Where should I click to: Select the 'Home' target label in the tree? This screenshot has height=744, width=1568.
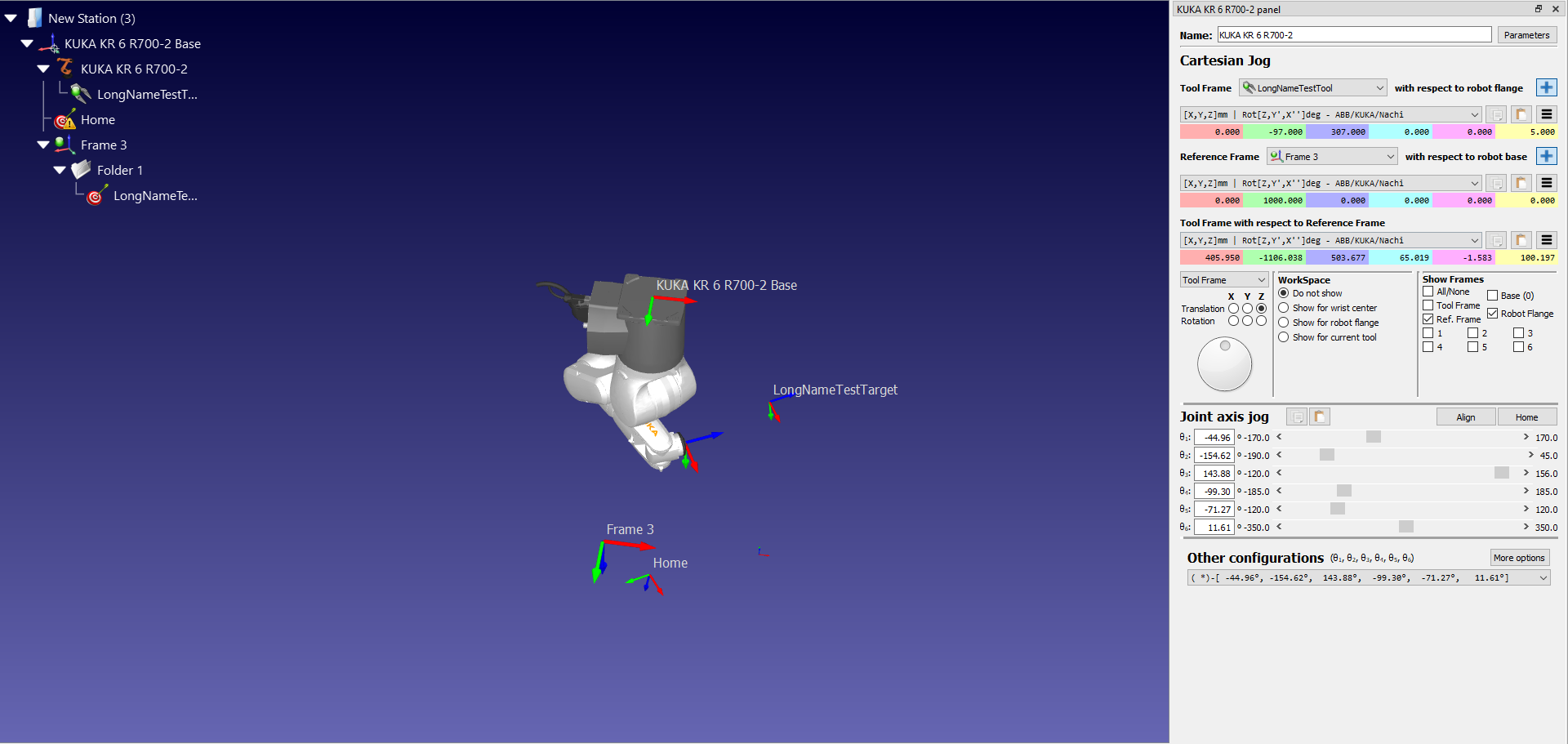pos(98,119)
